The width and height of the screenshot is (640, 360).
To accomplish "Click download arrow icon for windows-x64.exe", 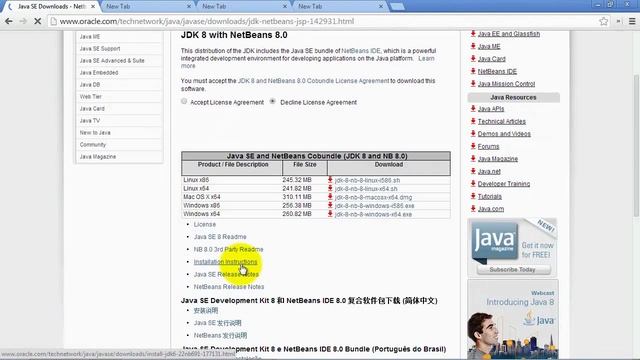I will point(330,214).
